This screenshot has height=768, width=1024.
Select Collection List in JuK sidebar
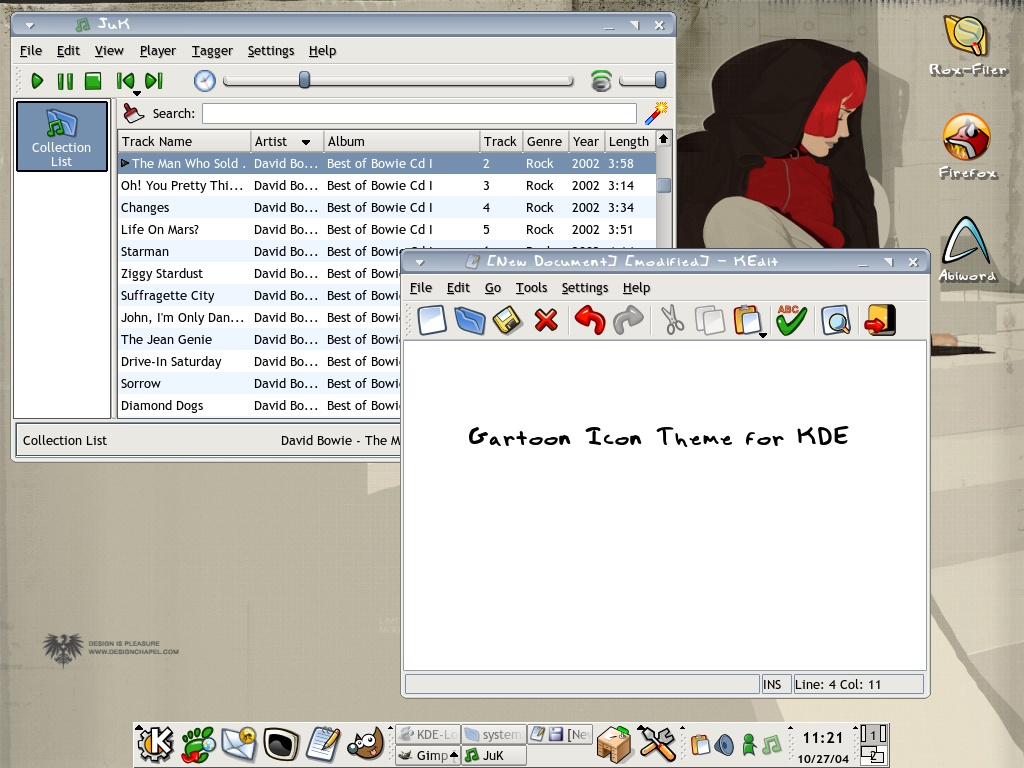(61, 136)
